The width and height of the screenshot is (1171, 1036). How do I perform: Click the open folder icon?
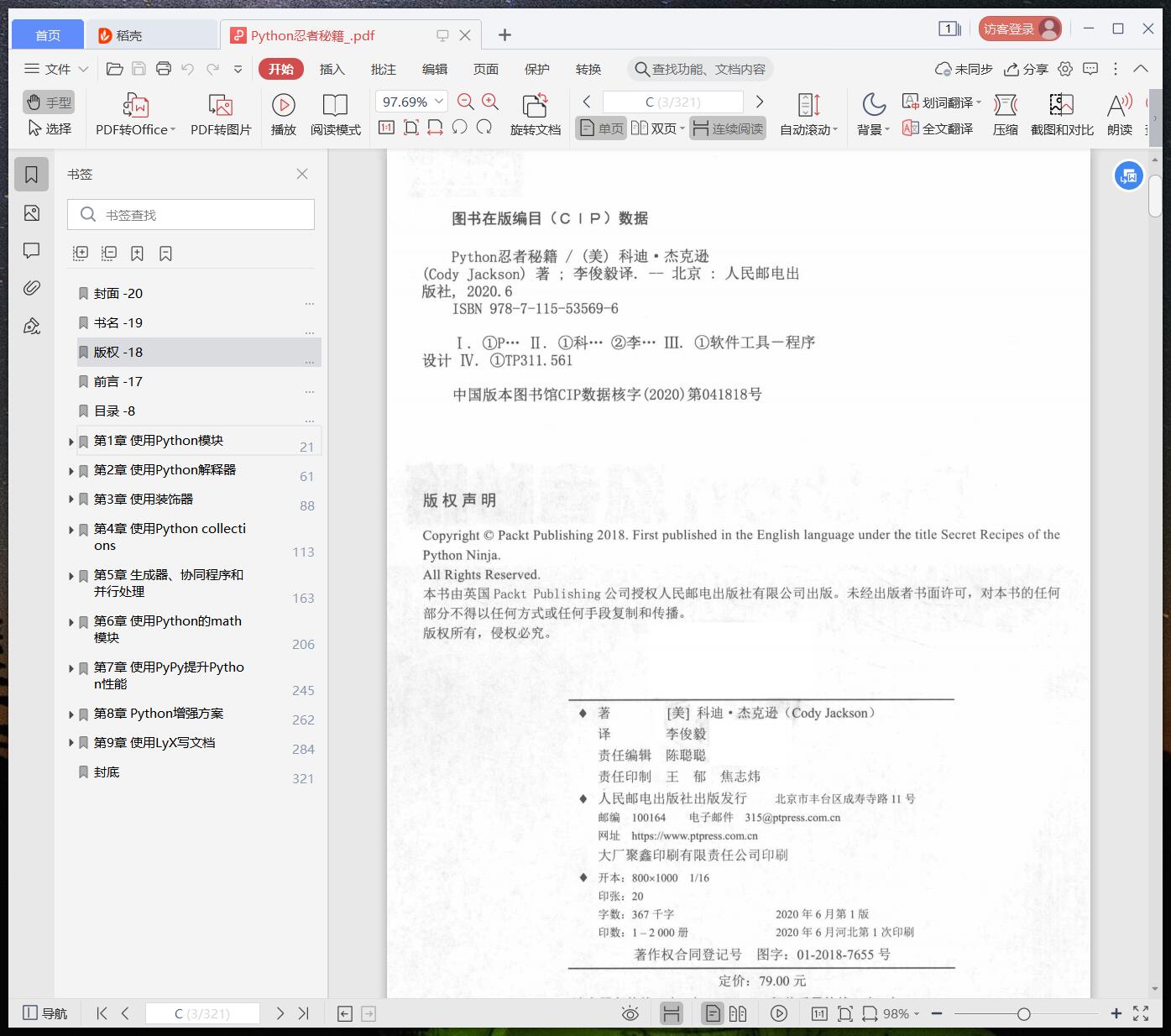tap(115, 69)
